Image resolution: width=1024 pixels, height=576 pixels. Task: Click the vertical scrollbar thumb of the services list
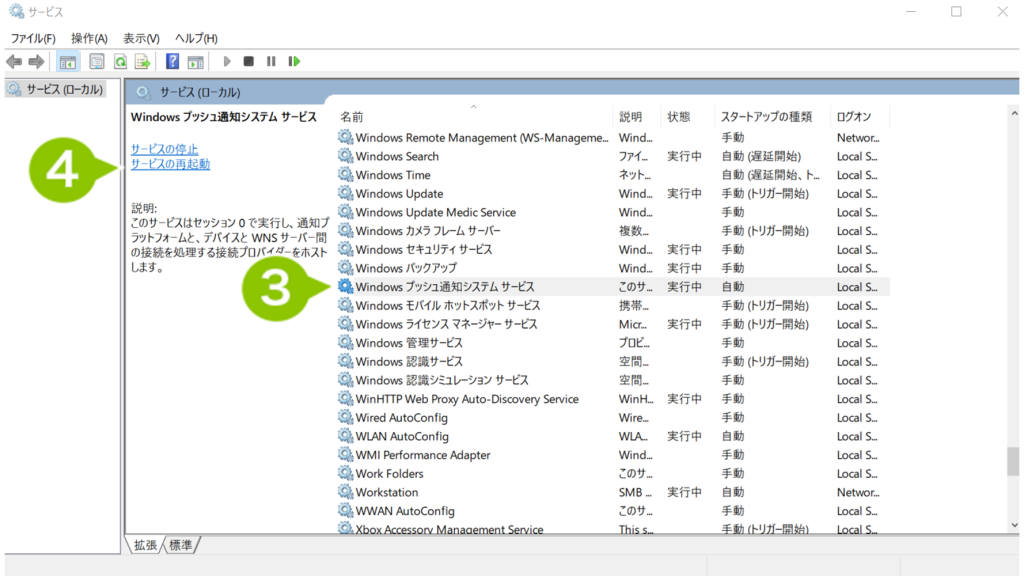[x=1014, y=462]
